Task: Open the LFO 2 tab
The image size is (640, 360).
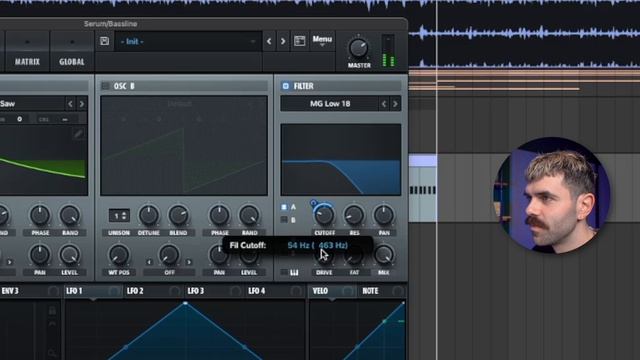Action: [135, 291]
